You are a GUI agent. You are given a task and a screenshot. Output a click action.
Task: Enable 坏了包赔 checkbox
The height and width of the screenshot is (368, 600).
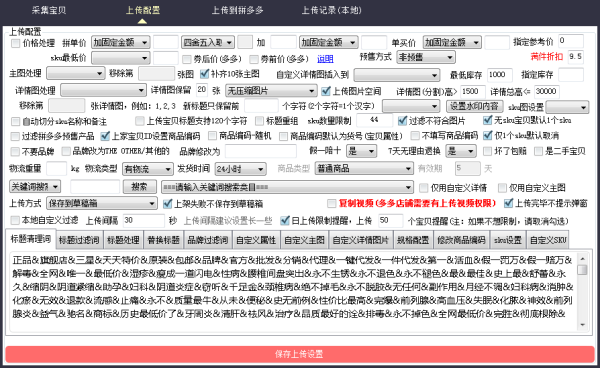coord(488,151)
